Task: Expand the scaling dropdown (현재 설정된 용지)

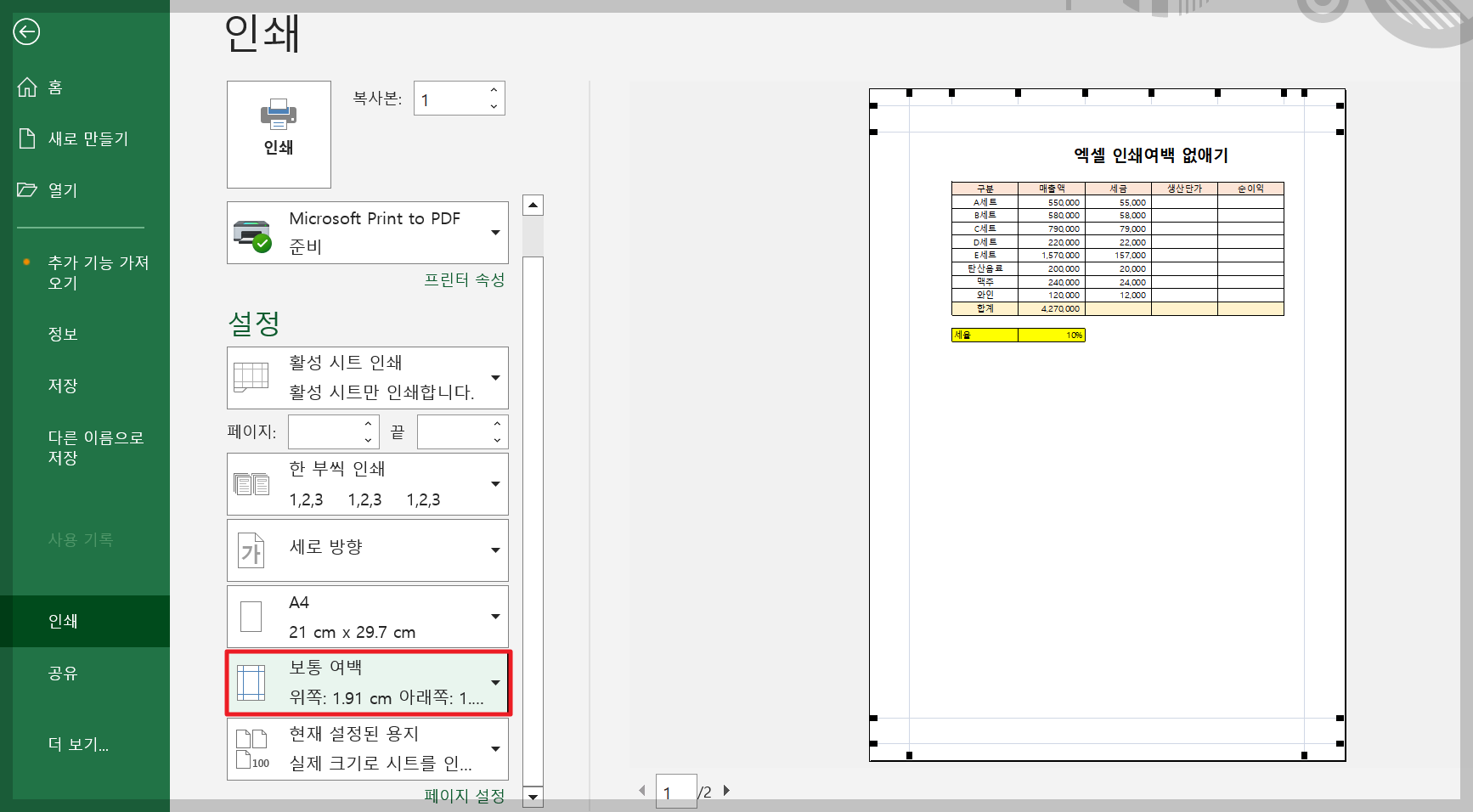Action: click(496, 748)
